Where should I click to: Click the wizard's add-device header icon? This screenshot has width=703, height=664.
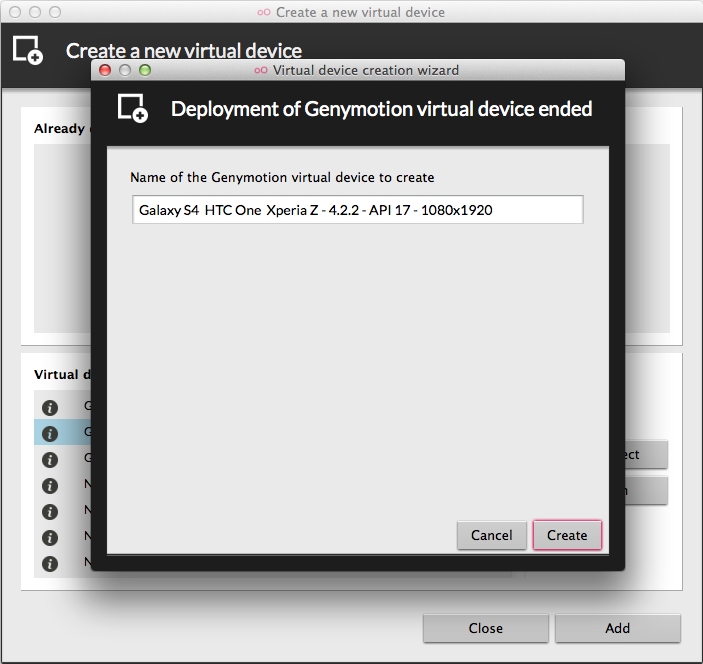(133, 108)
